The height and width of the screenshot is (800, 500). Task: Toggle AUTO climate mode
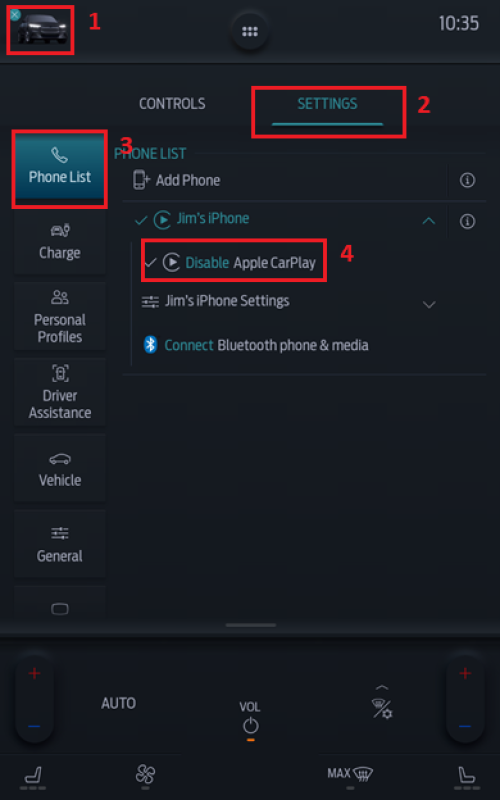[x=118, y=704]
